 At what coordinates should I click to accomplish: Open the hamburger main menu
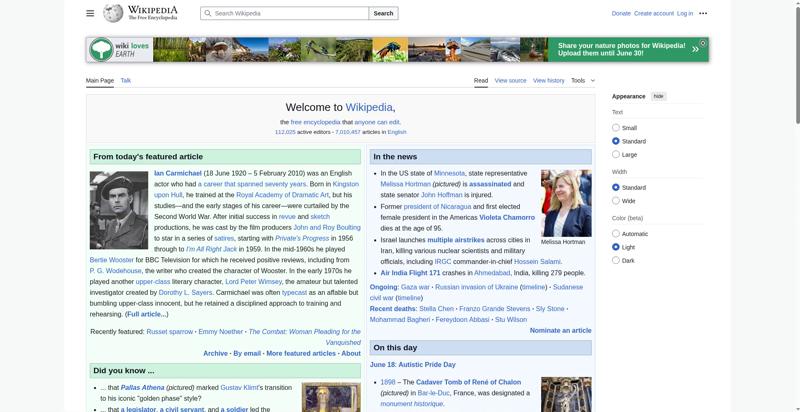90,13
